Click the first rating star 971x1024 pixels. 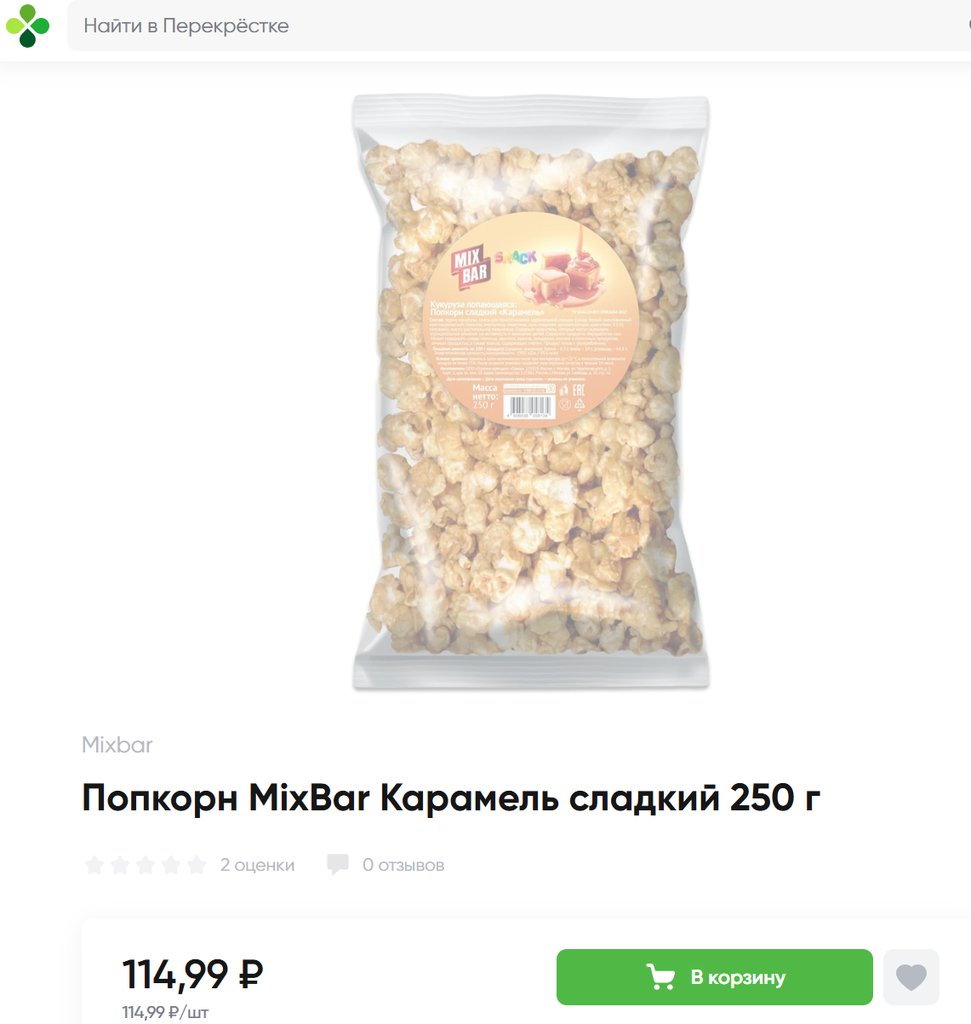click(95, 865)
